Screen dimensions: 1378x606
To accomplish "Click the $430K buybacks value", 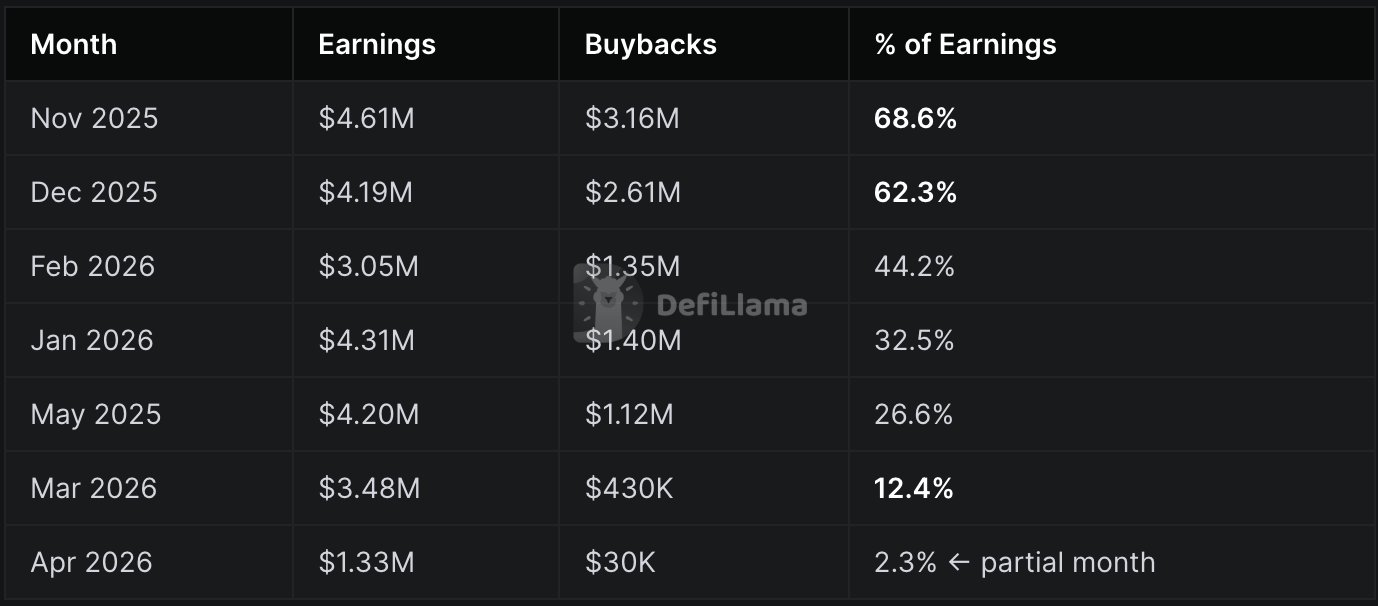I will pos(629,489).
